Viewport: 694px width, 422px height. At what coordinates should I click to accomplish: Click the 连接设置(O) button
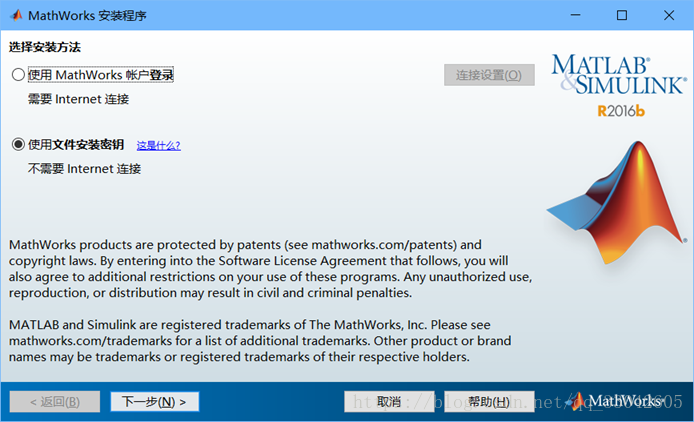489,75
